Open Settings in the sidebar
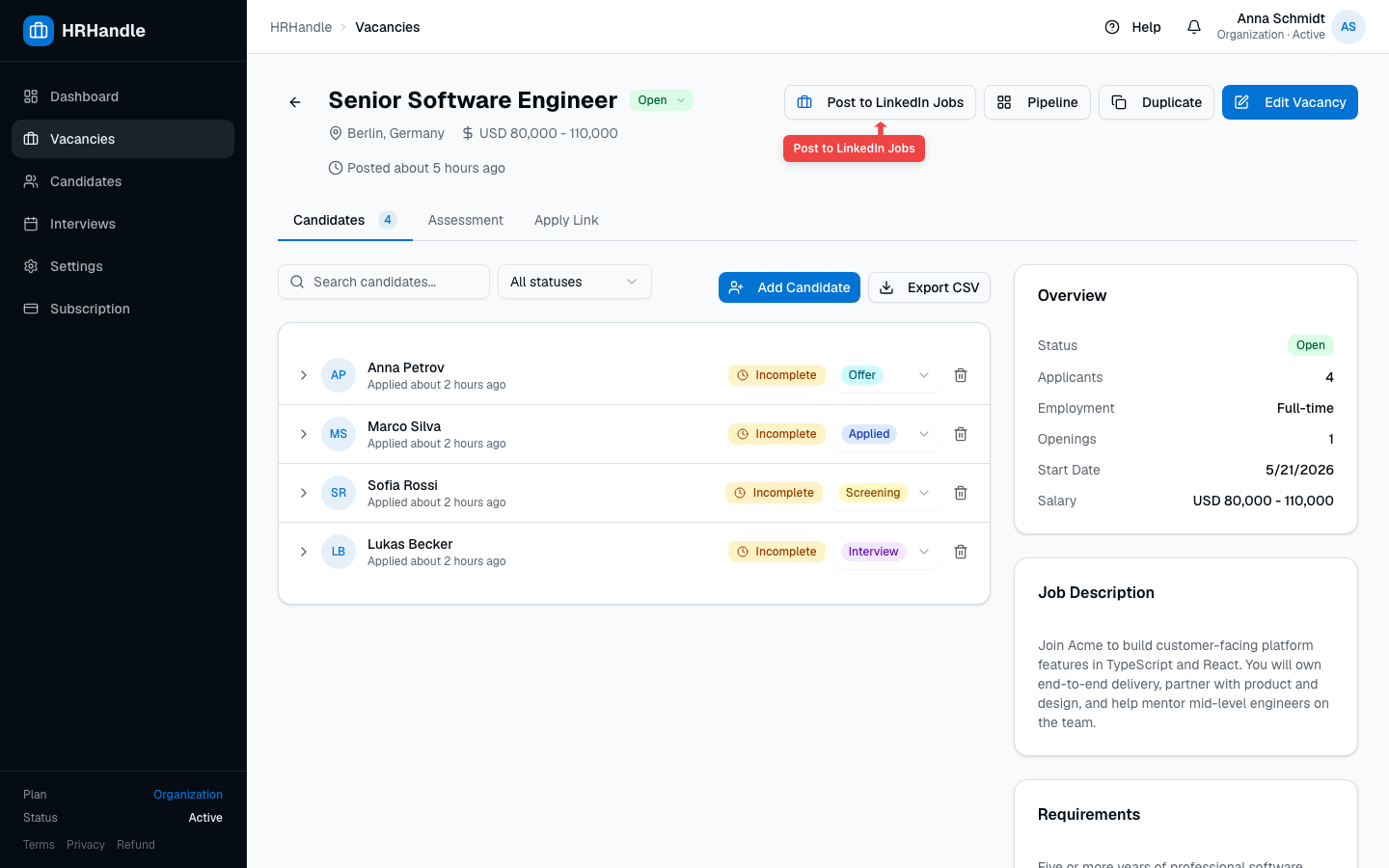The width and height of the screenshot is (1389, 868). 123,266
